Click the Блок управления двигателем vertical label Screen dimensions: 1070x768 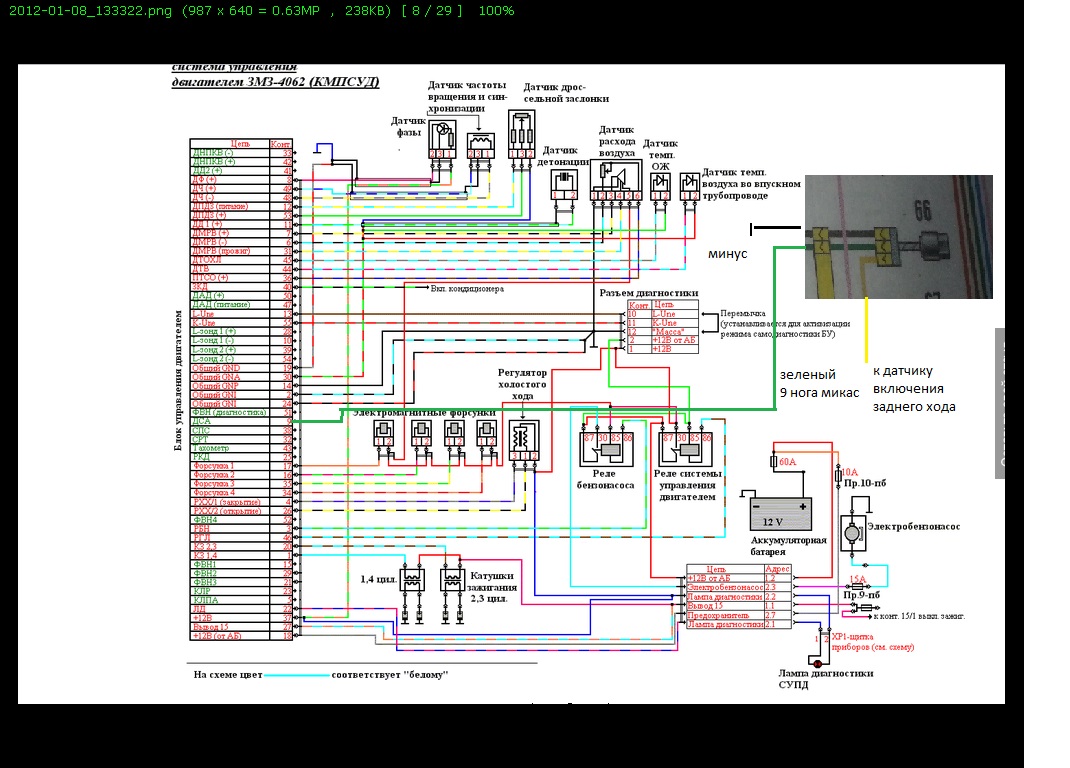tap(177, 380)
